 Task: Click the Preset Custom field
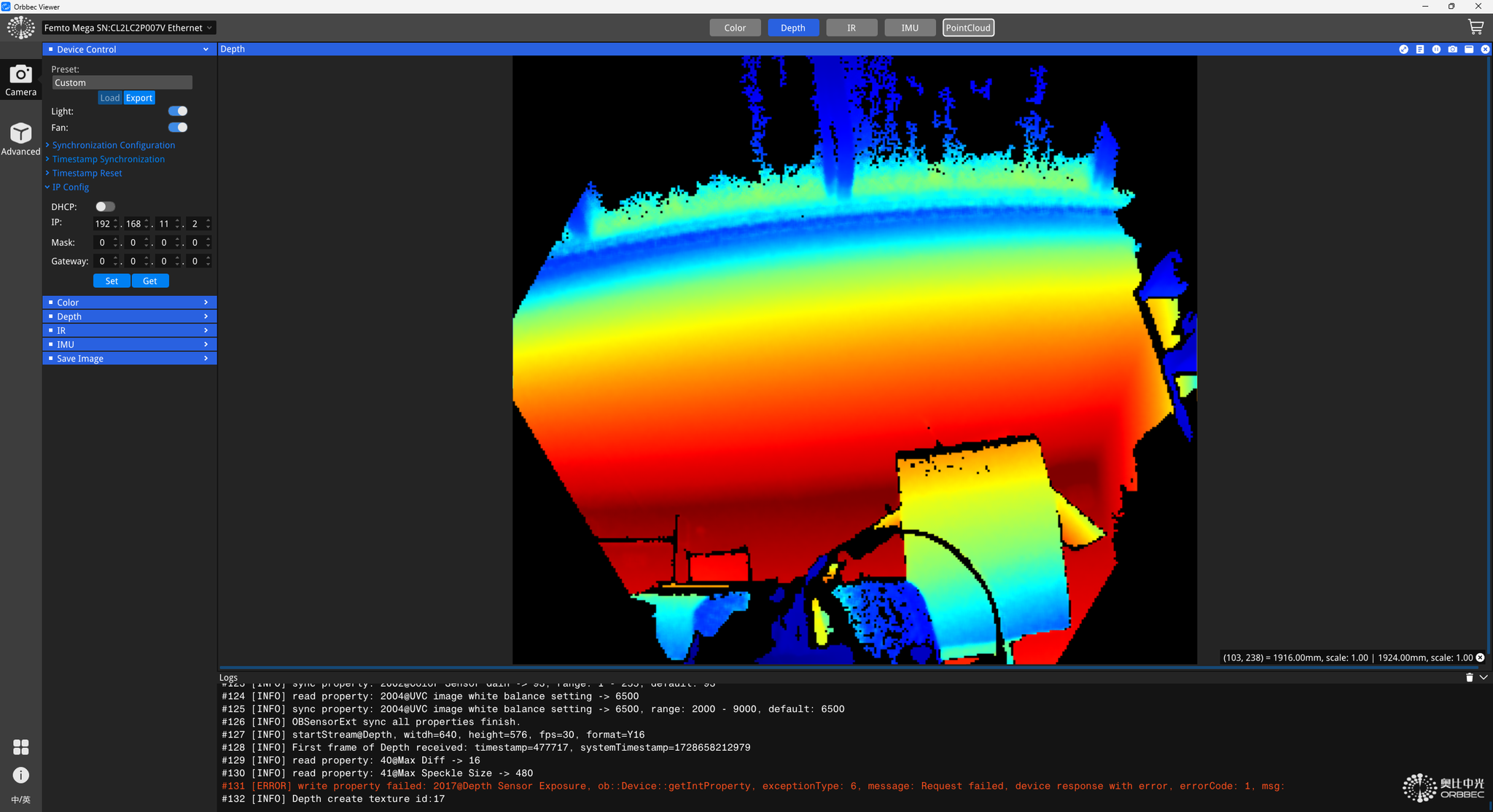pyautogui.click(x=122, y=82)
